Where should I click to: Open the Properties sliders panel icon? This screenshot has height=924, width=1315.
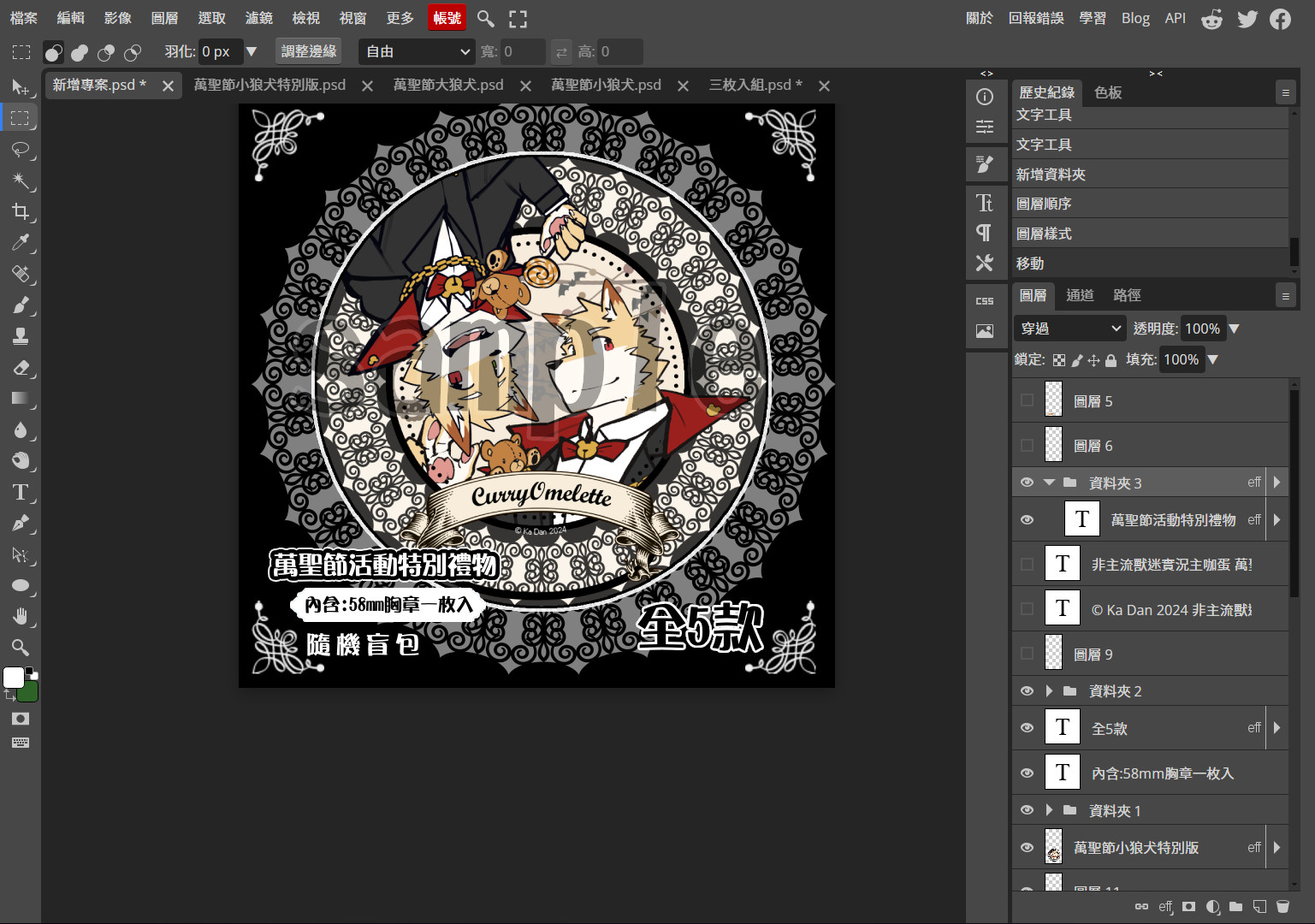pyautogui.click(x=985, y=127)
